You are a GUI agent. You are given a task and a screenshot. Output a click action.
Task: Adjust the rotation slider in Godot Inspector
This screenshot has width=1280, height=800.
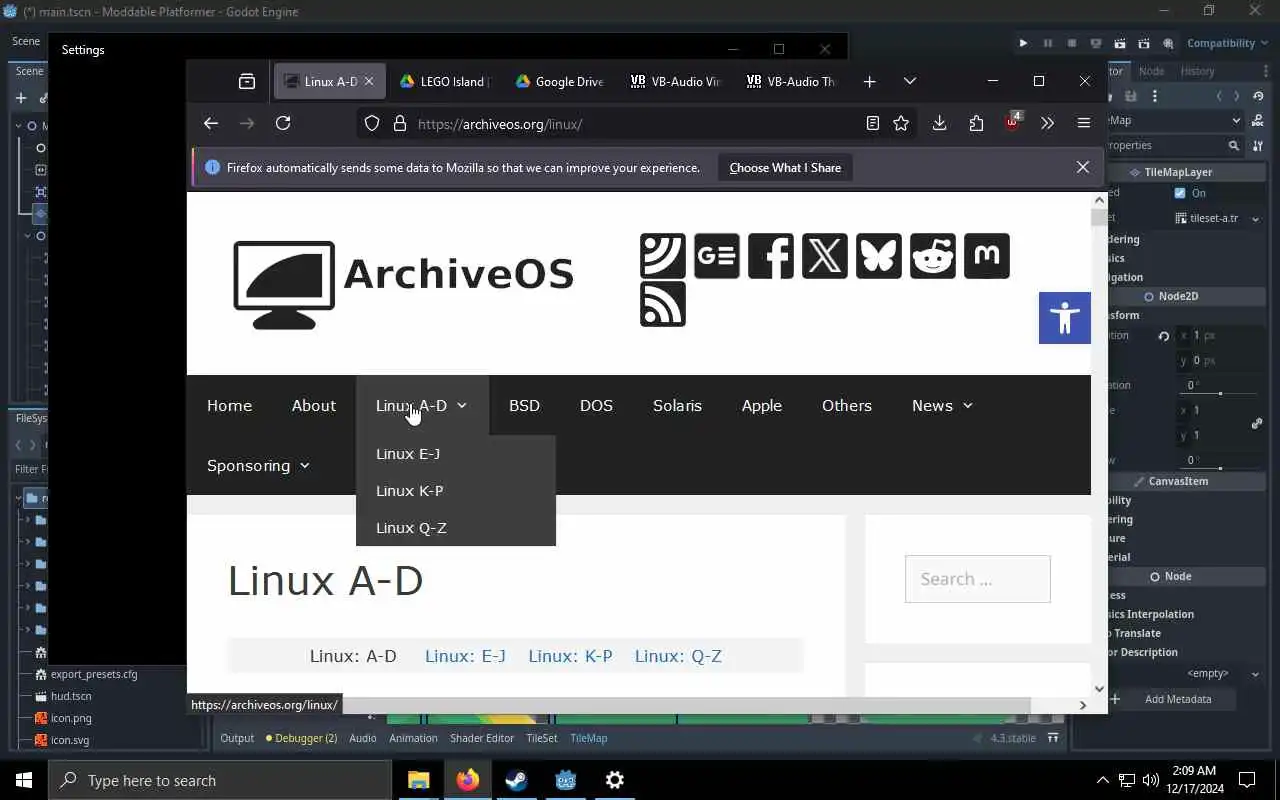point(1220,393)
